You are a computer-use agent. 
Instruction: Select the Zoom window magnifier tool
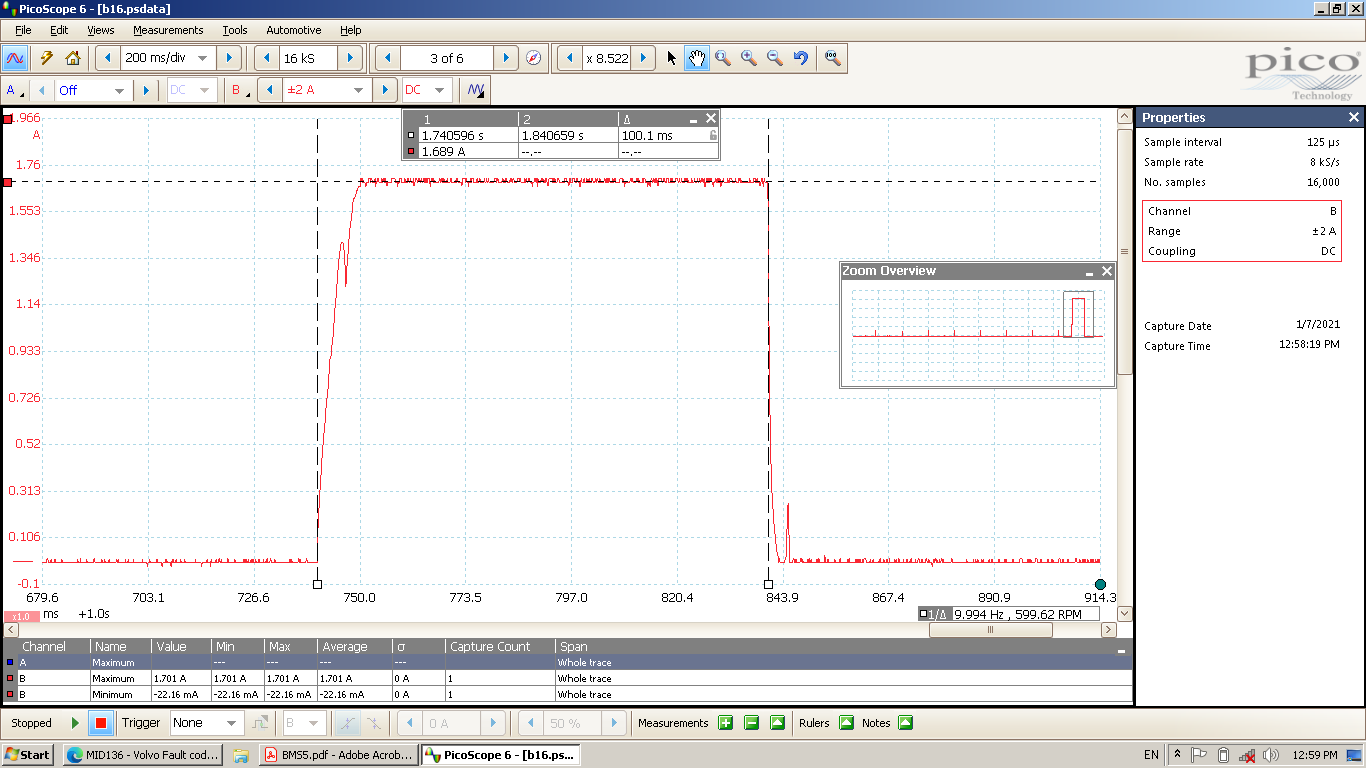[723, 58]
